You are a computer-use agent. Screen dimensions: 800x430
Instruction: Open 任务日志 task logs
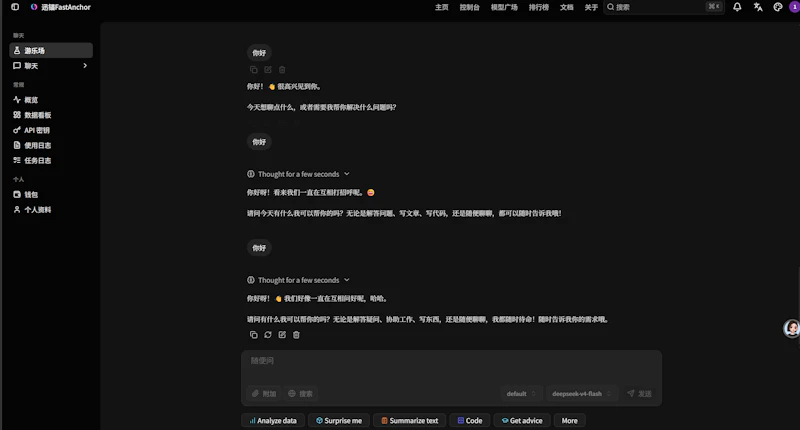click(51, 160)
